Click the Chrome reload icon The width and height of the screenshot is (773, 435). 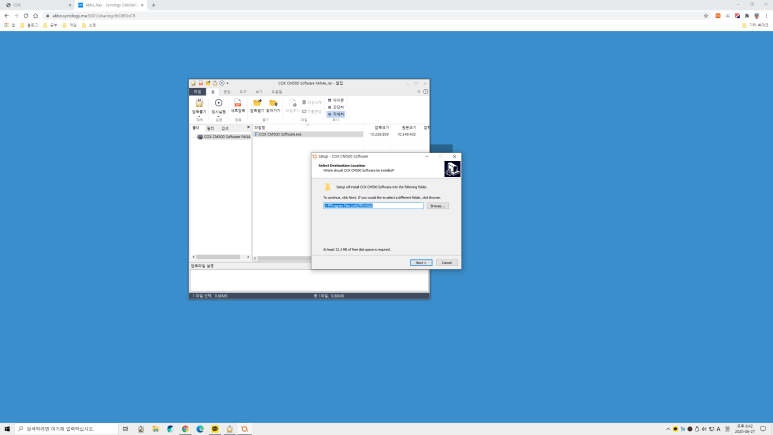[26, 16]
